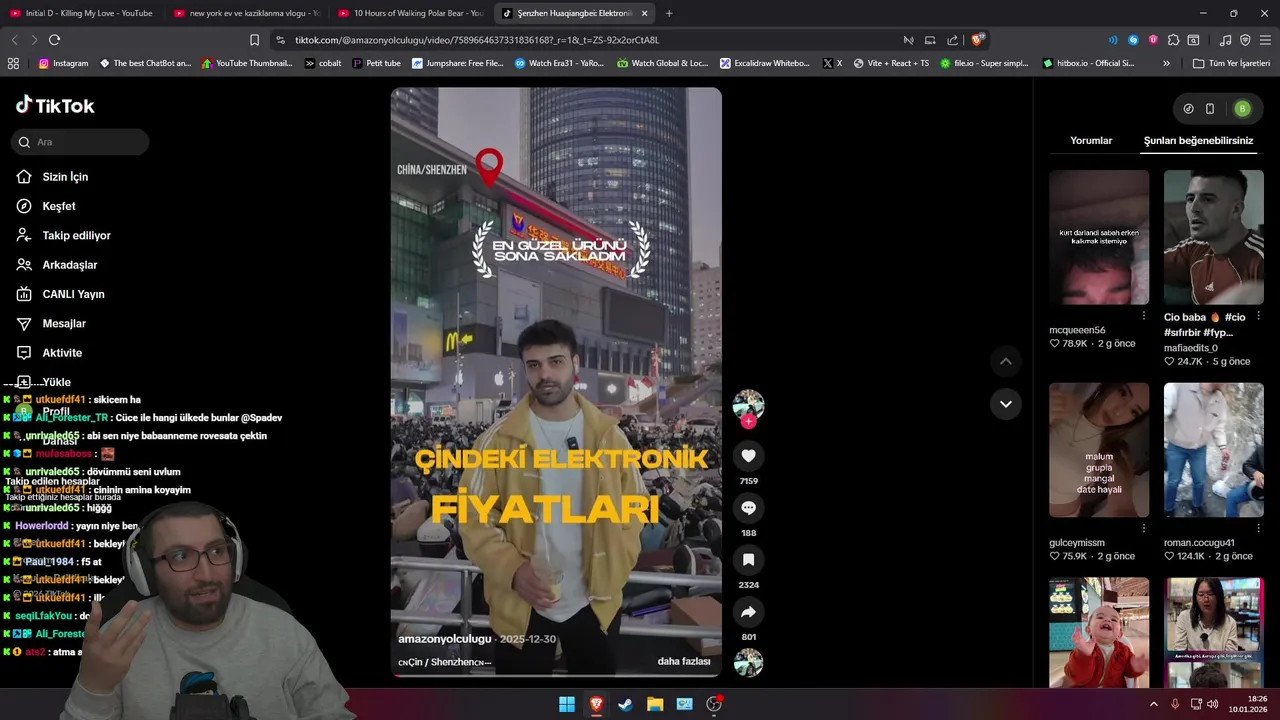Go to previous video with up chevron
The height and width of the screenshot is (720, 1280).
coord(1005,361)
